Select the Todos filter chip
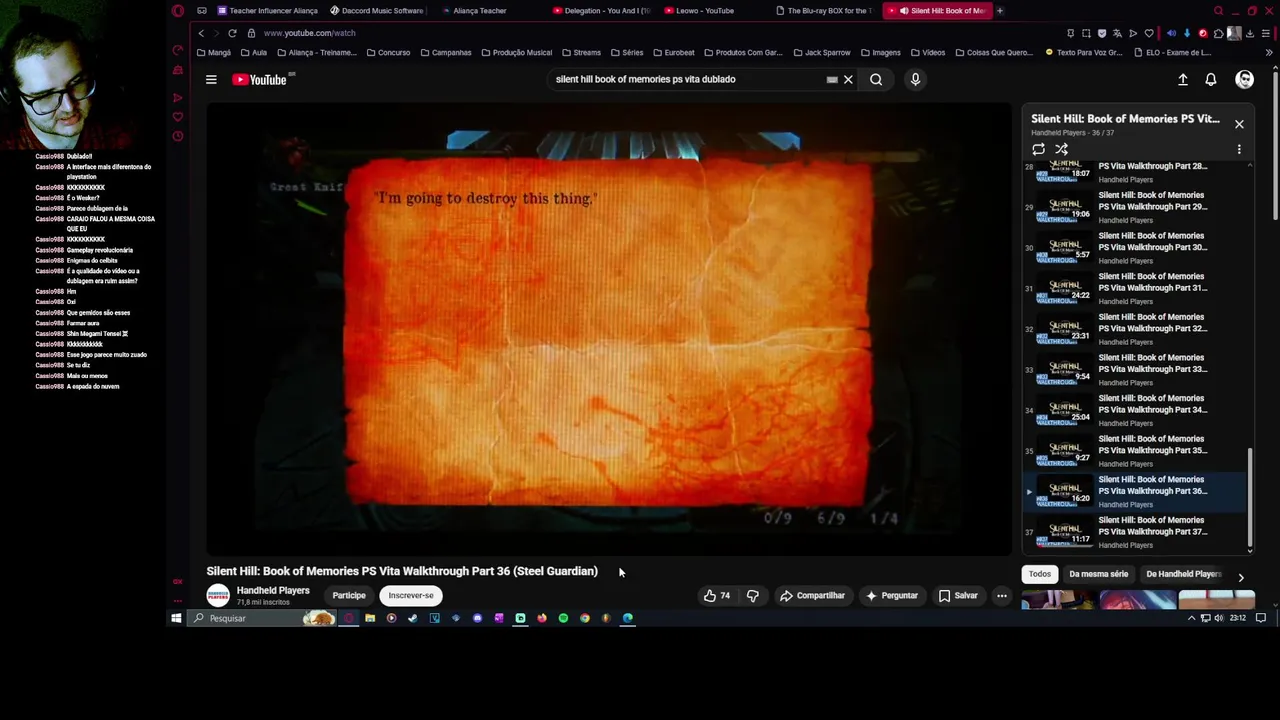The height and width of the screenshot is (720, 1280). click(1040, 574)
